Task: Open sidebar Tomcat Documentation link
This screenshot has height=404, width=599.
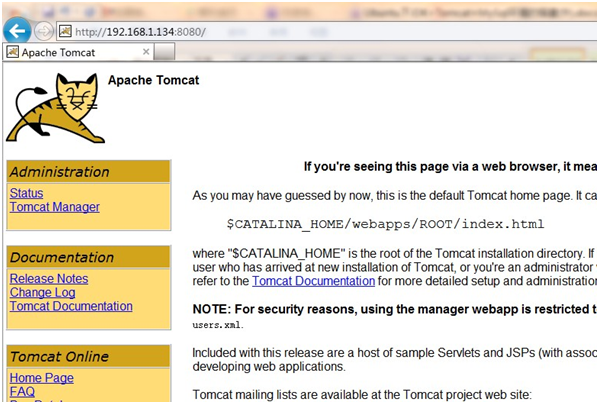Action: tap(71, 306)
